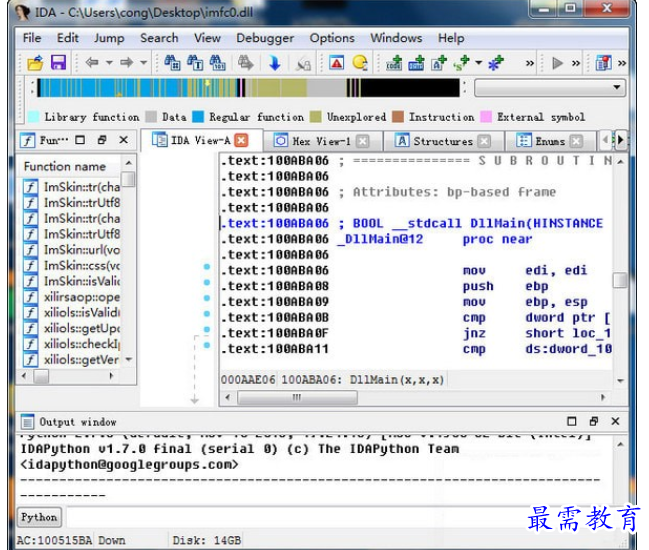Image resolution: width=649 pixels, height=550 pixels.
Task: Open the Options menu
Action: click(332, 38)
